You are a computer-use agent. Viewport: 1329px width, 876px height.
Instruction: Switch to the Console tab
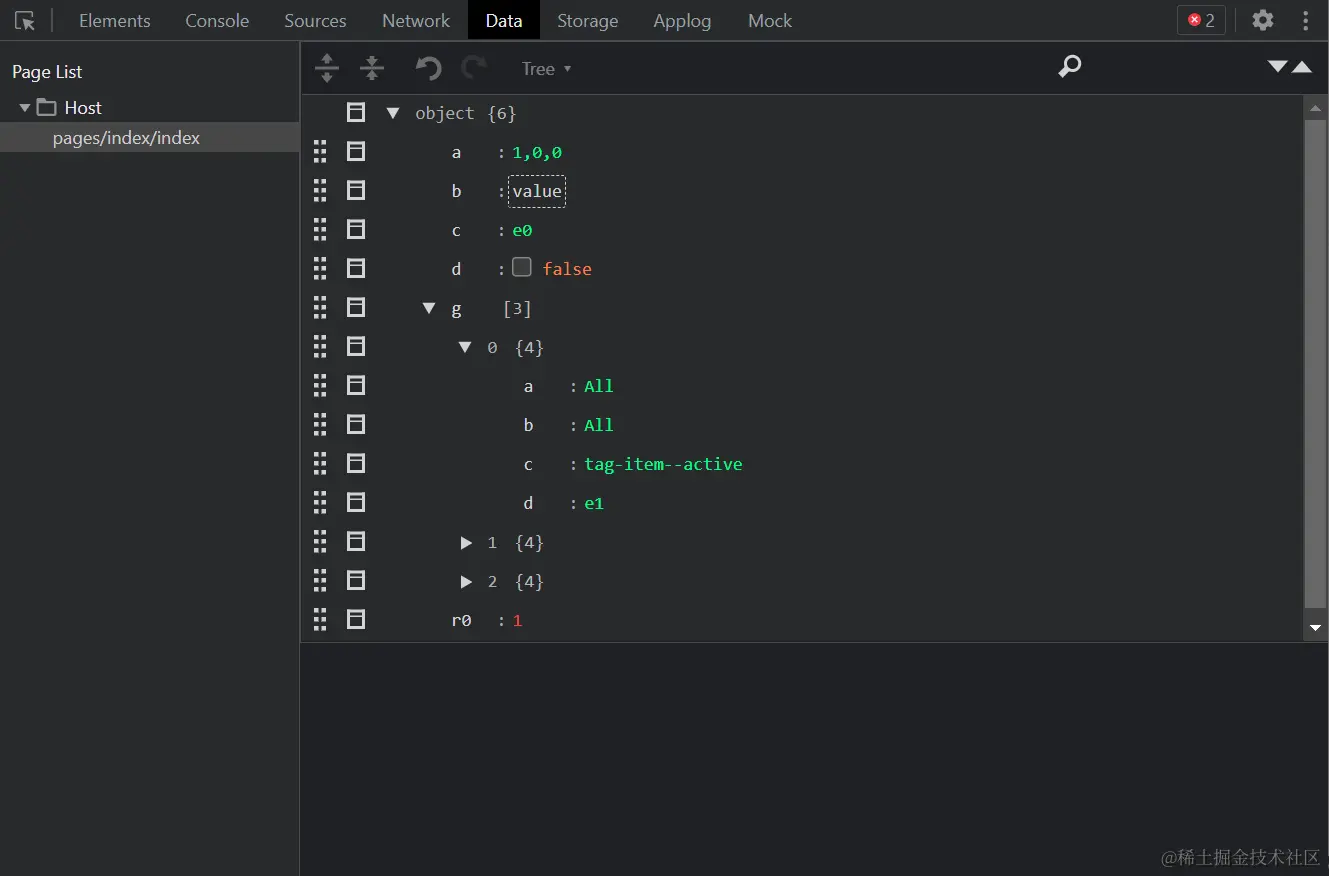(x=217, y=20)
